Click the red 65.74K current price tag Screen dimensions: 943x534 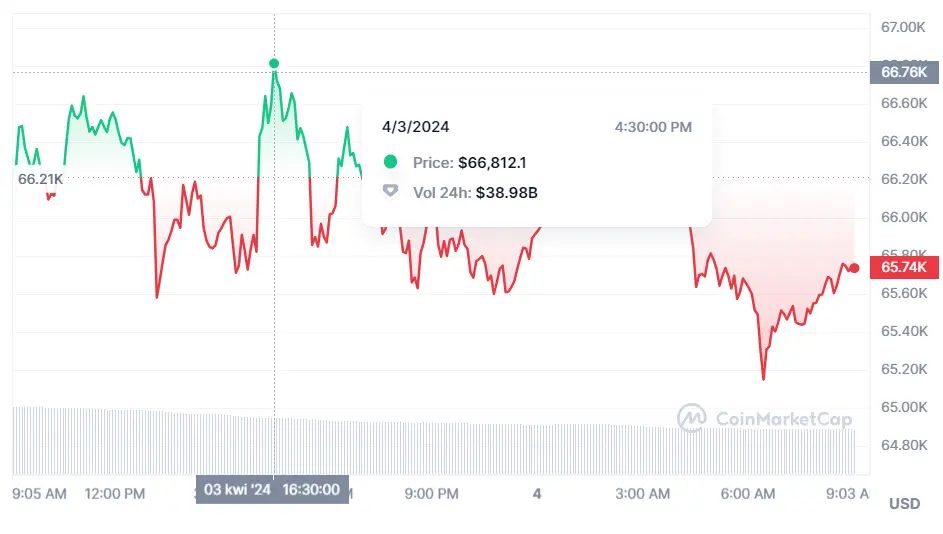coord(904,268)
